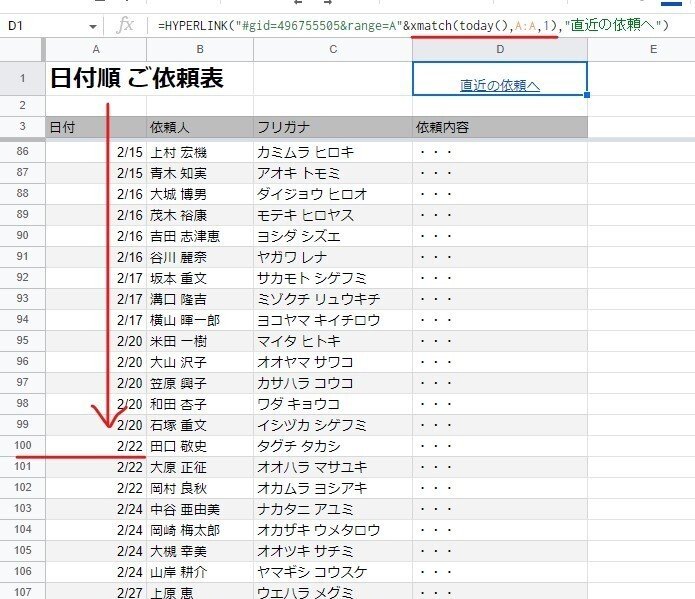Image resolution: width=695 pixels, height=599 pixels.
Task: Click furigana cell ワダ キョウコ
Action: [x=333, y=404]
